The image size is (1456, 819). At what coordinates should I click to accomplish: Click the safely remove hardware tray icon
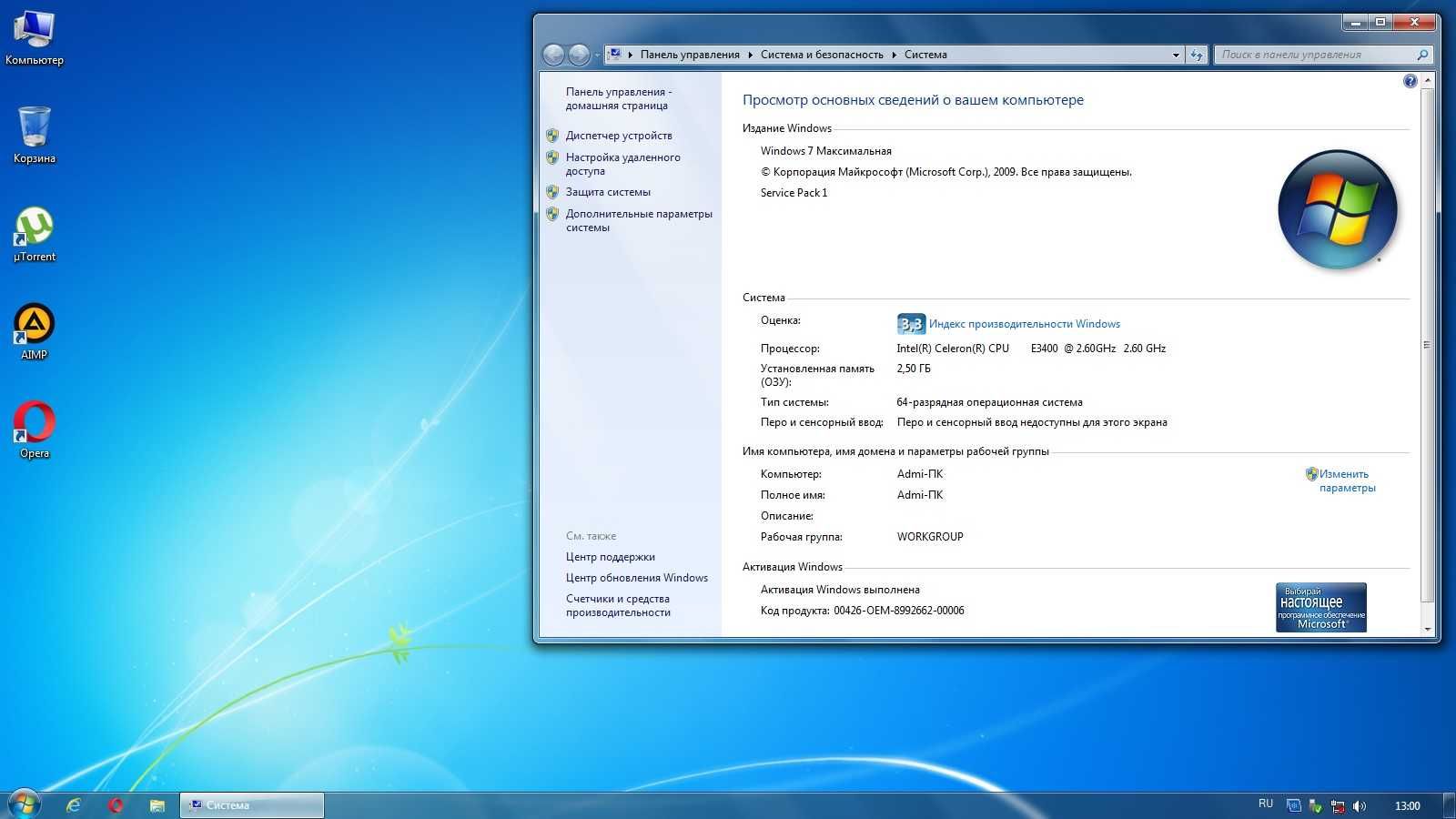1315,805
